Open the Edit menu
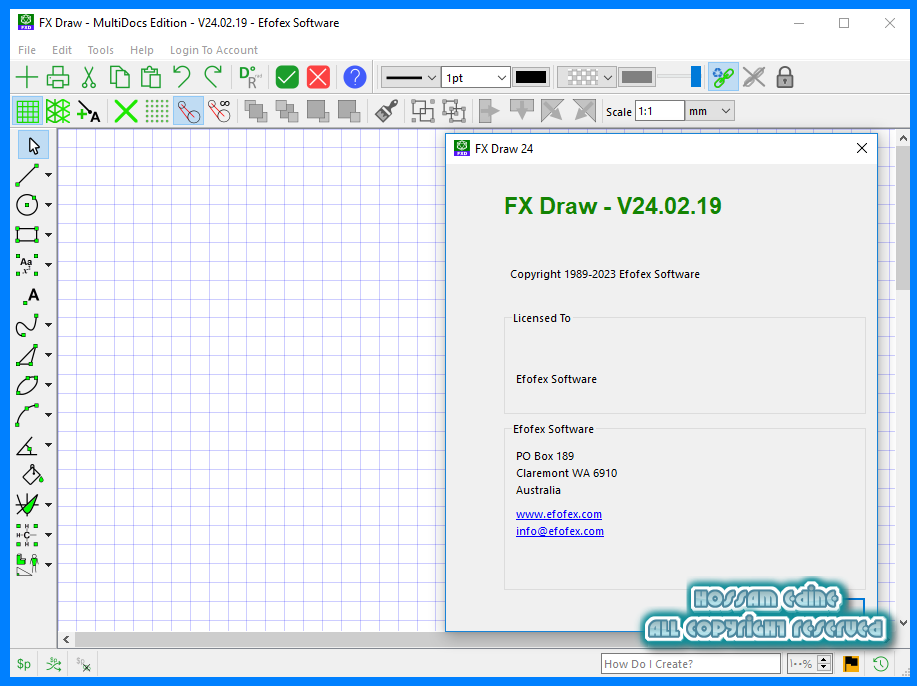 click(61, 50)
